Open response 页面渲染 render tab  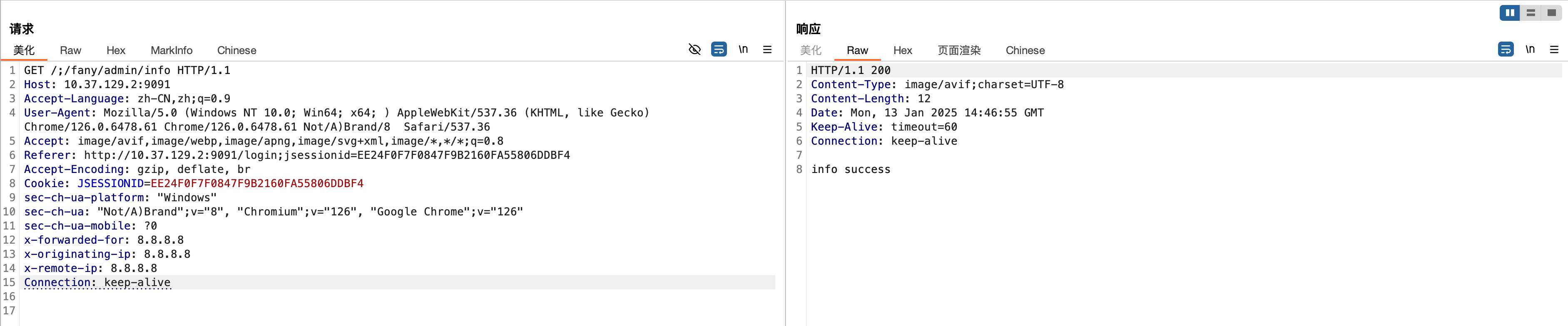click(959, 50)
